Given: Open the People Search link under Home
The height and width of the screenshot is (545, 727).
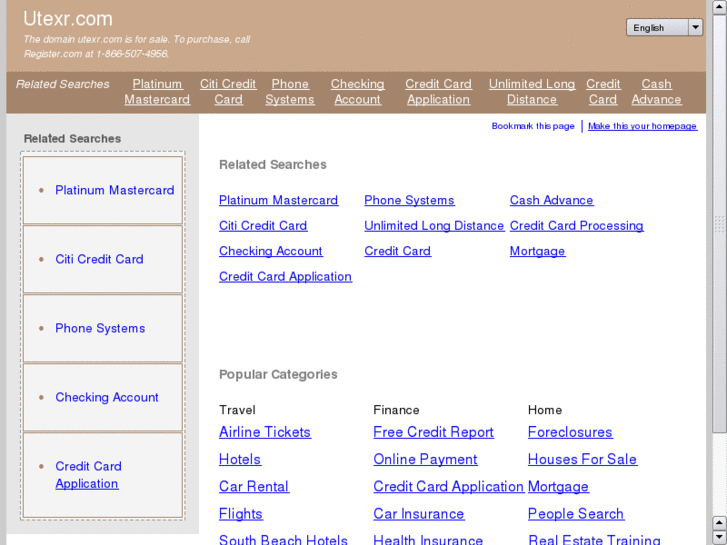Looking at the screenshot, I should point(576,514).
